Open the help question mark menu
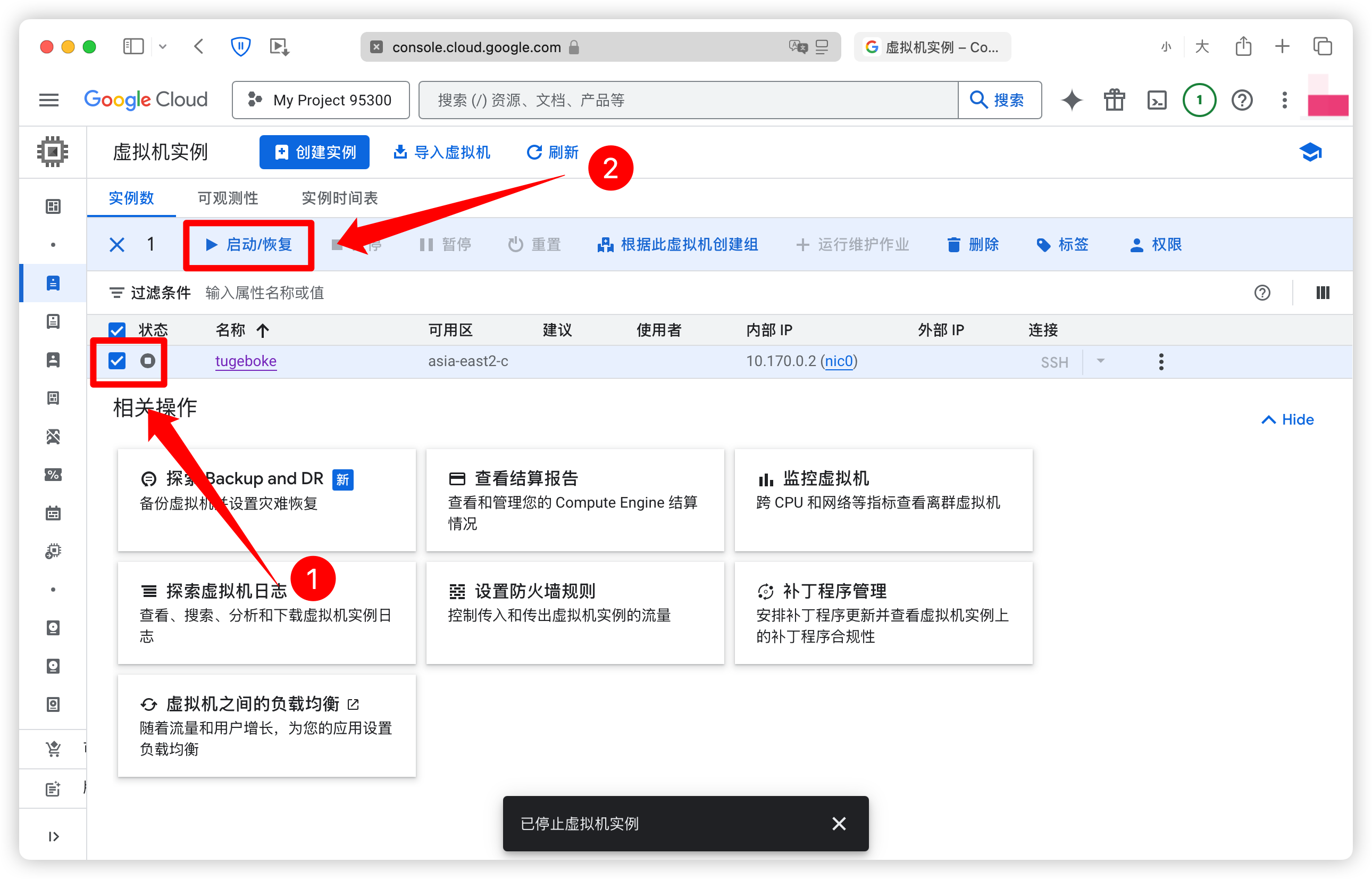This screenshot has height=879, width=1372. pos(1242,100)
